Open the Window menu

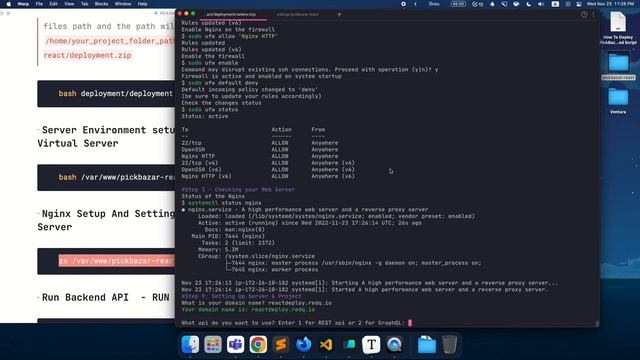click(123, 4)
